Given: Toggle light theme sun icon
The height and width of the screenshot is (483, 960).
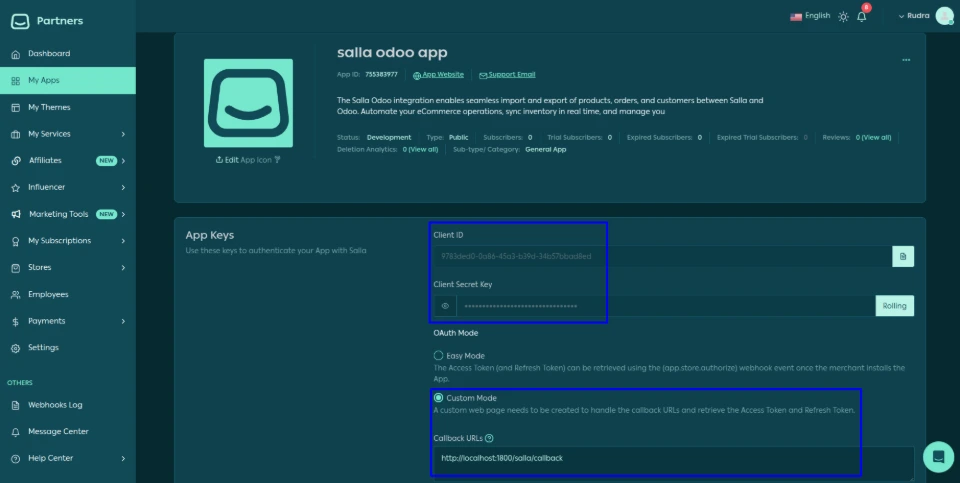Looking at the screenshot, I should coord(843,17).
